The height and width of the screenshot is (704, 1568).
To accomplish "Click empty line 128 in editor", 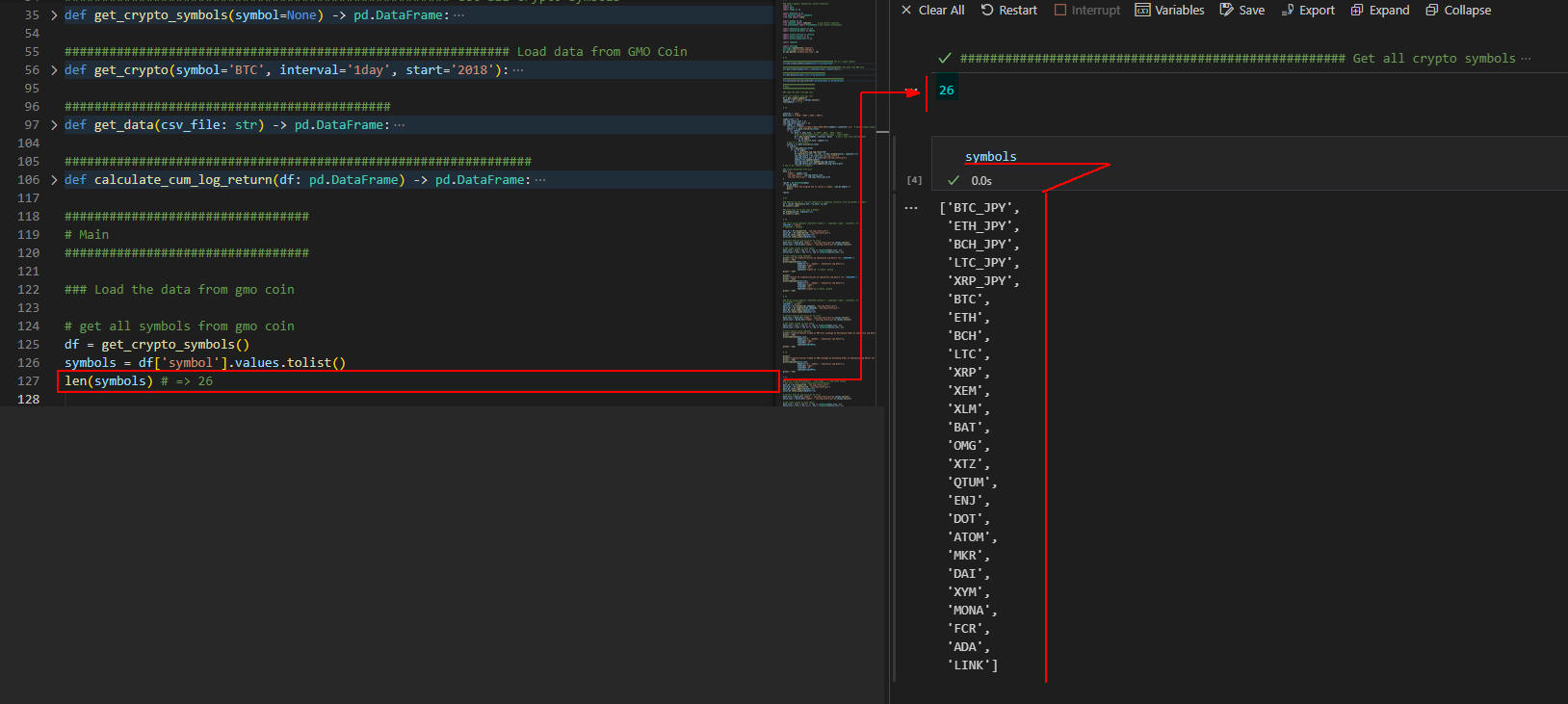I will pos(419,400).
